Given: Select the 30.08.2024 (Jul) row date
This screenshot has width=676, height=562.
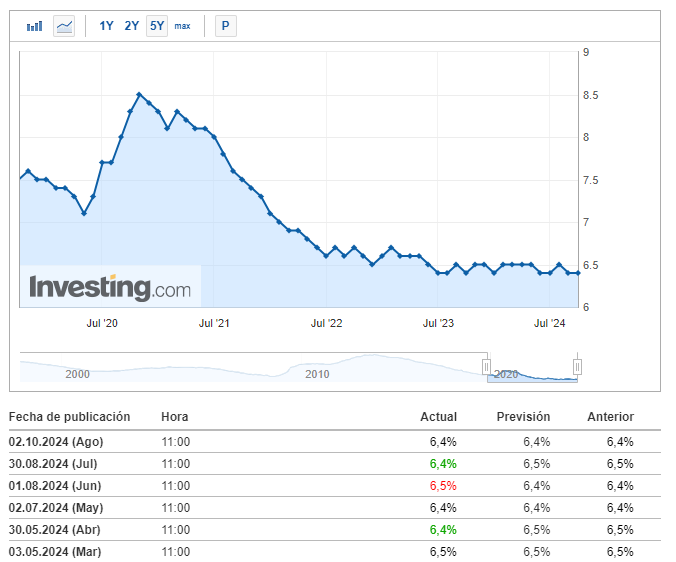Looking at the screenshot, I should 53,464.
